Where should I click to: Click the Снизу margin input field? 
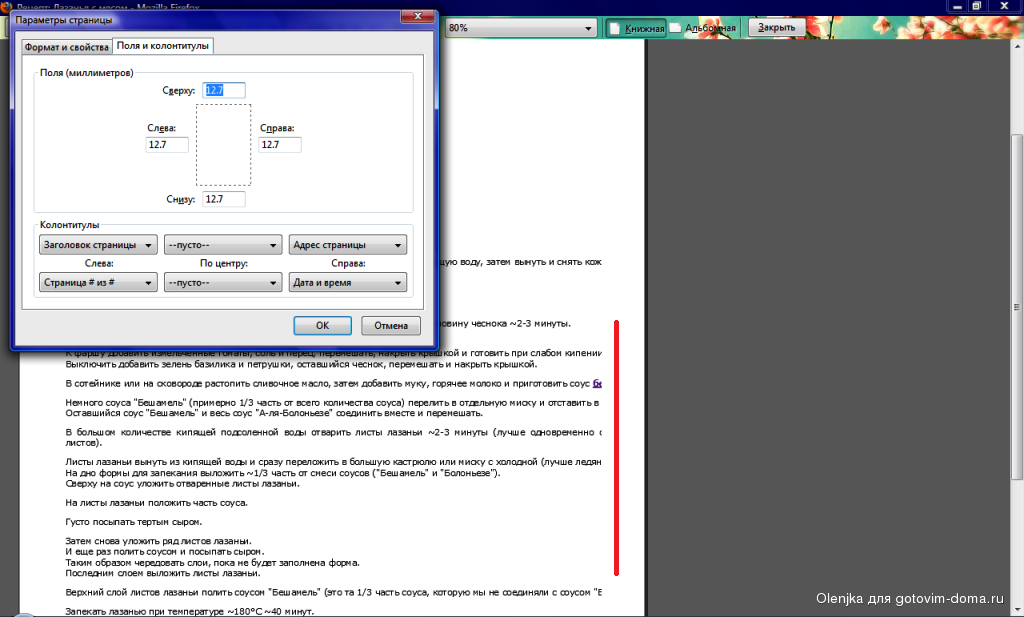(x=224, y=199)
